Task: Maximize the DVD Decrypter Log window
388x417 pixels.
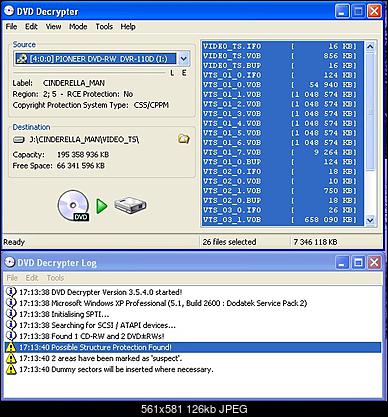Action: (x=358, y=262)
